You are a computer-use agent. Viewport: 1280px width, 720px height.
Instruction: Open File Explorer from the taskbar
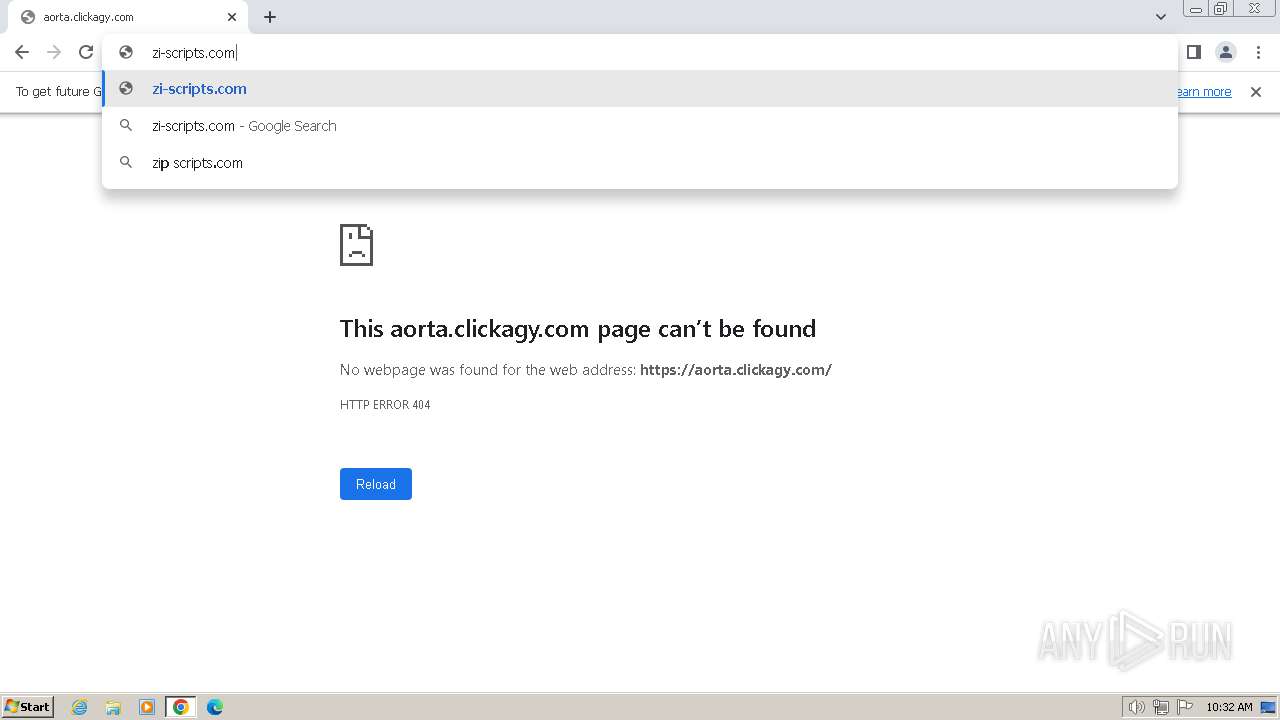(x=113, y=707)
